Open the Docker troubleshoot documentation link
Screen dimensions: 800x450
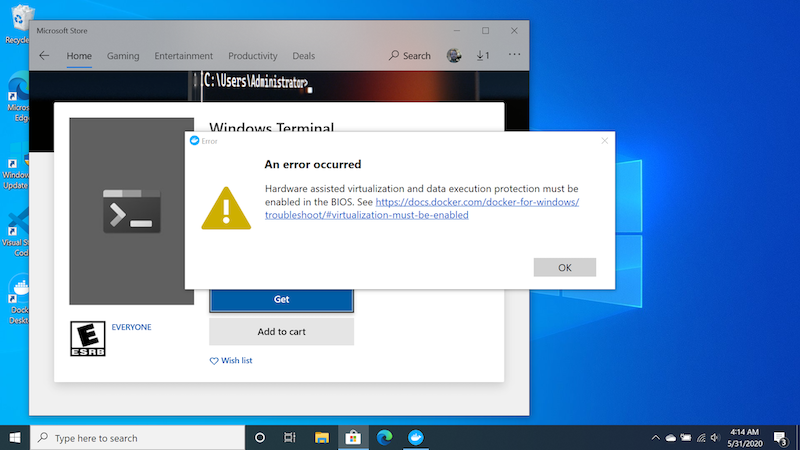pos(421,208)
